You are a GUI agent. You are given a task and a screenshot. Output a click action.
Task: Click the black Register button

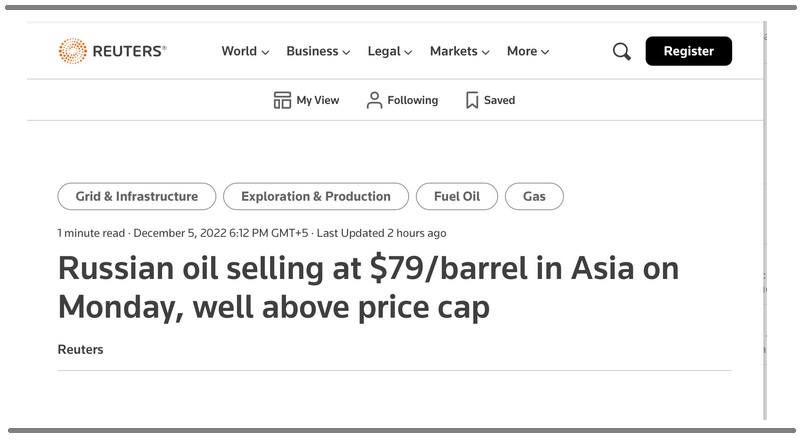689,51
